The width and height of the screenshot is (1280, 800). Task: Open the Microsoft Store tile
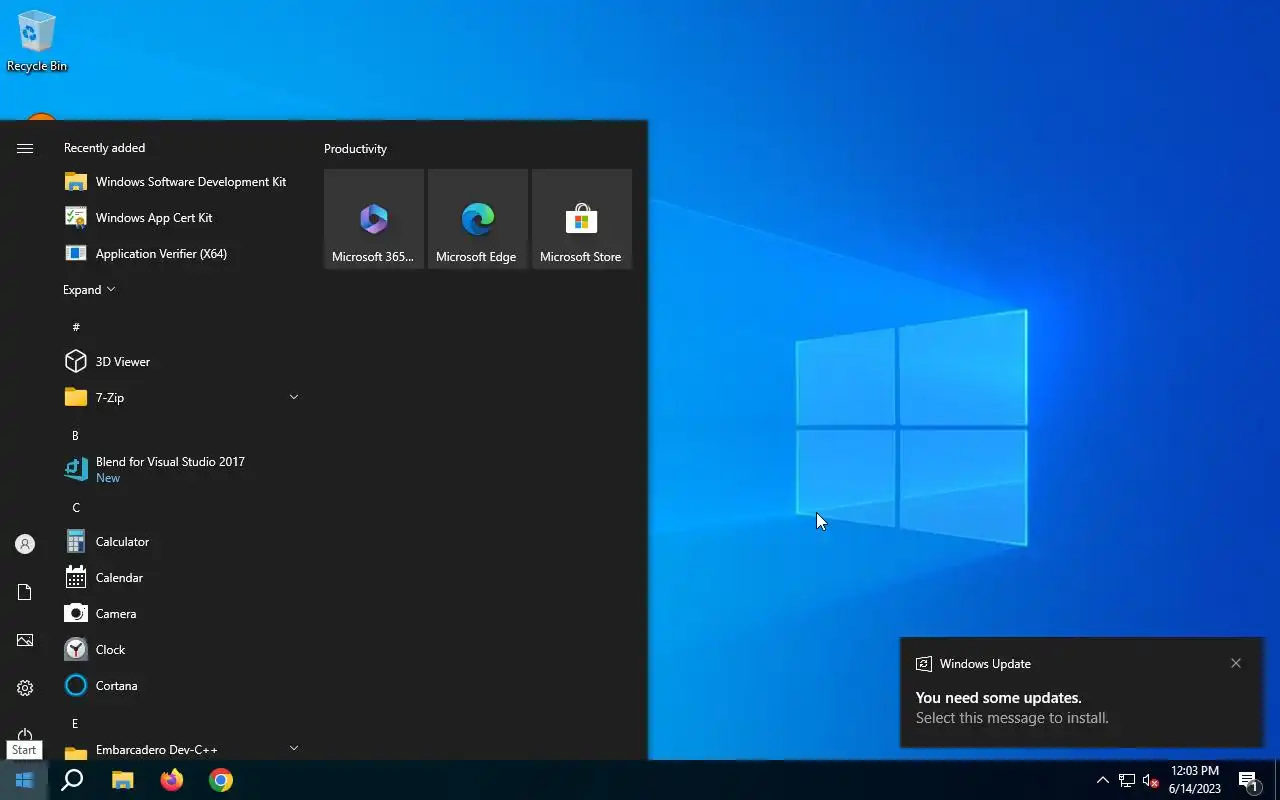click(582, 219)
